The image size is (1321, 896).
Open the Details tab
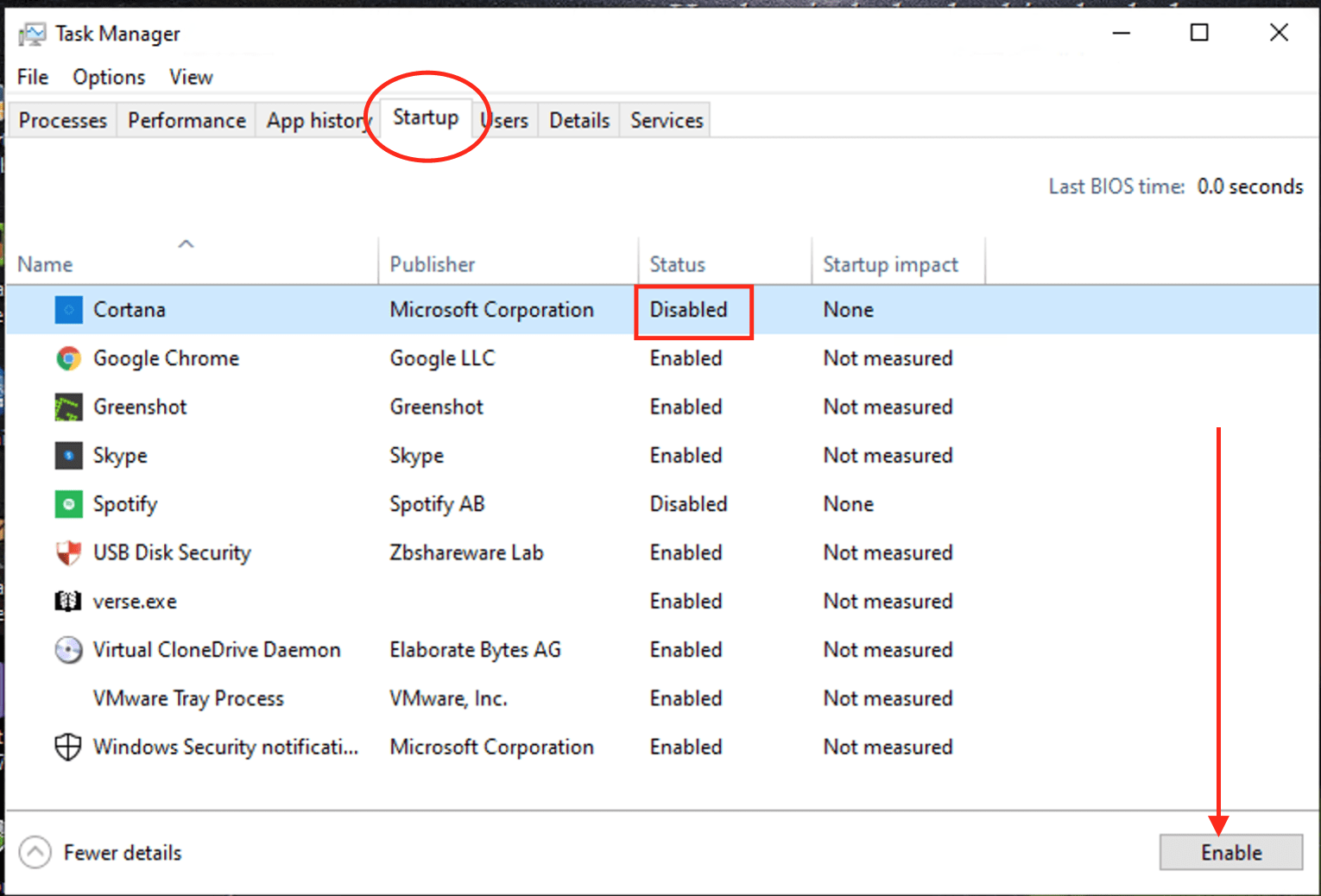click(x=579, y=120)
